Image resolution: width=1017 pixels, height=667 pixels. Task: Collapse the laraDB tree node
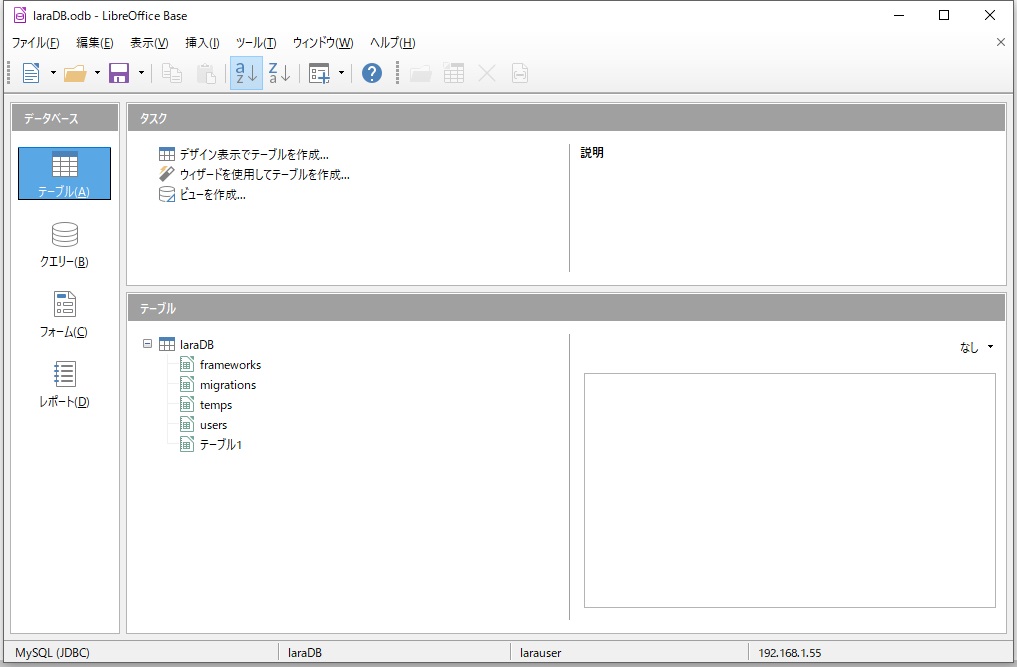[x=148, y=344]
